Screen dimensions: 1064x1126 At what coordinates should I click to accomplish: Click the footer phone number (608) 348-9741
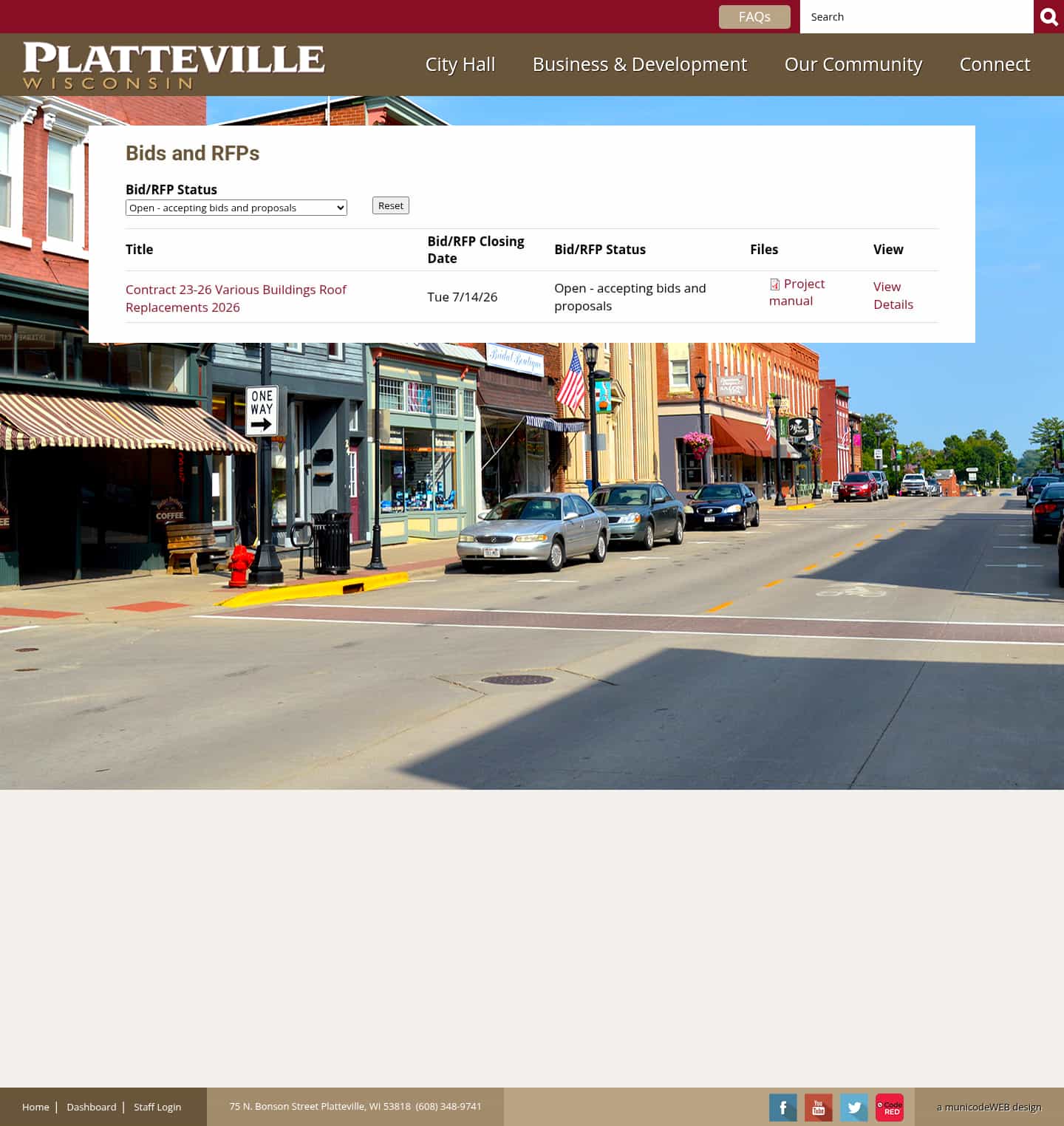(x=449, y=1106)
